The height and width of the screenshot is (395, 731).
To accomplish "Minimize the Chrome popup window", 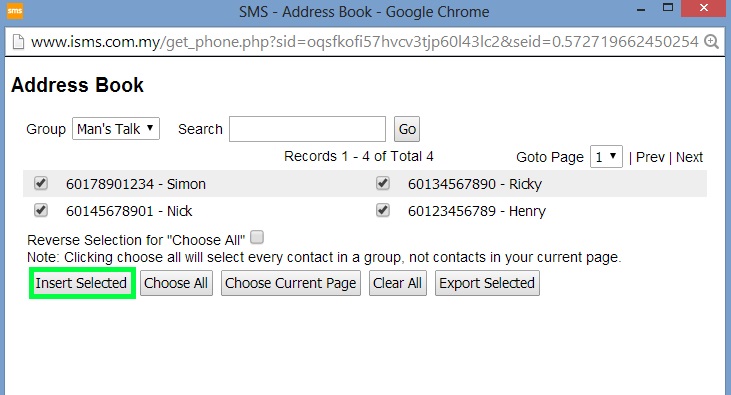I will click(641, 9).
